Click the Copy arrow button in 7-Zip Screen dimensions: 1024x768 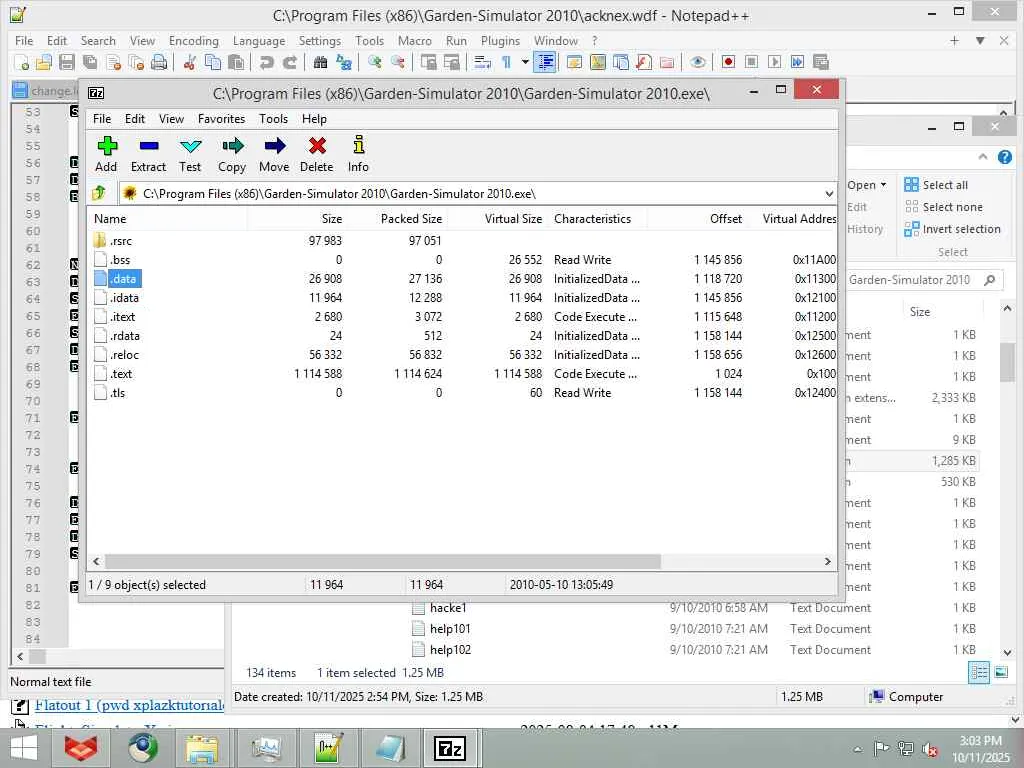[x=232, y=154]
